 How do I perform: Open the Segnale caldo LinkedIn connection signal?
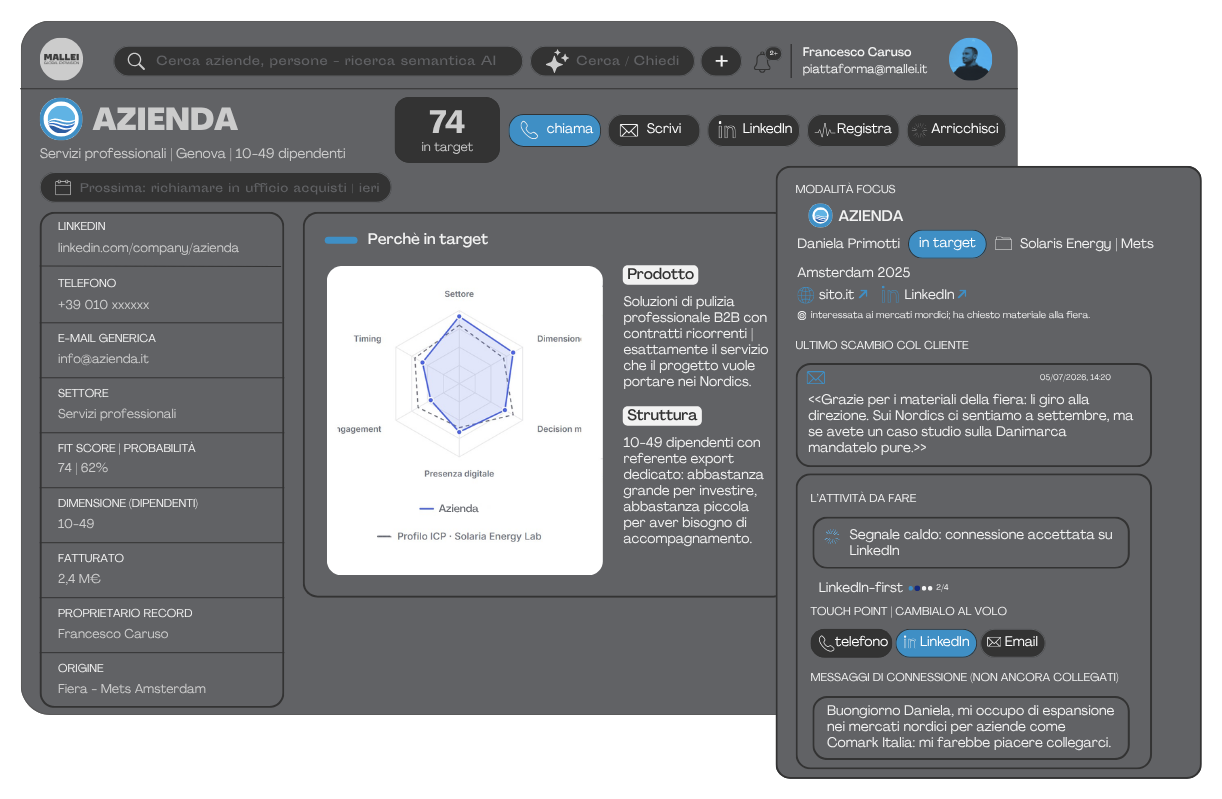pos(971,542)
